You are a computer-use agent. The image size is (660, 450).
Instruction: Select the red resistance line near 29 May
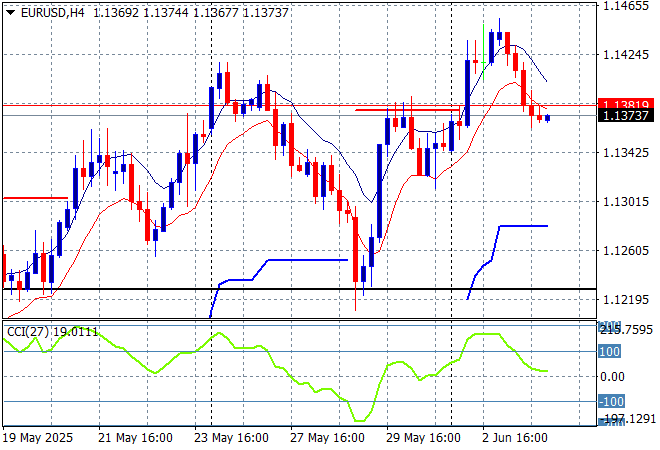click(405, 110)
